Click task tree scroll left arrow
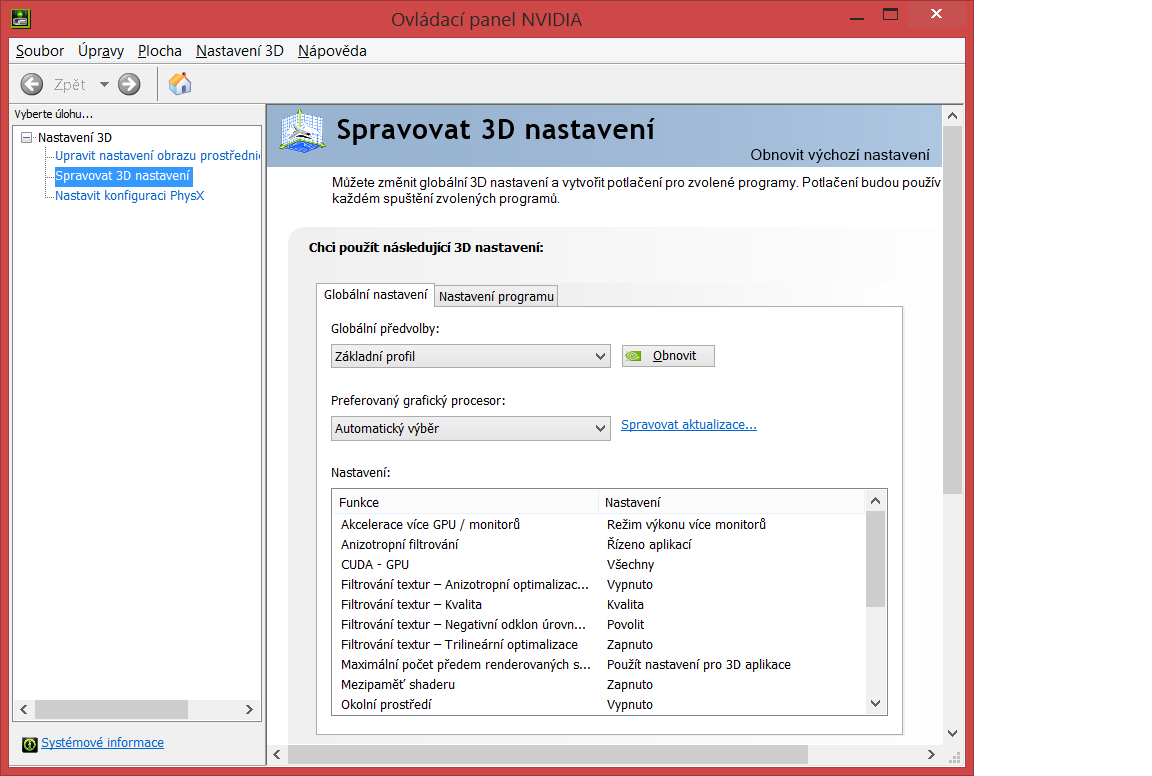The width and height of the screenshot is (1152, 776). tap(24, 710)
